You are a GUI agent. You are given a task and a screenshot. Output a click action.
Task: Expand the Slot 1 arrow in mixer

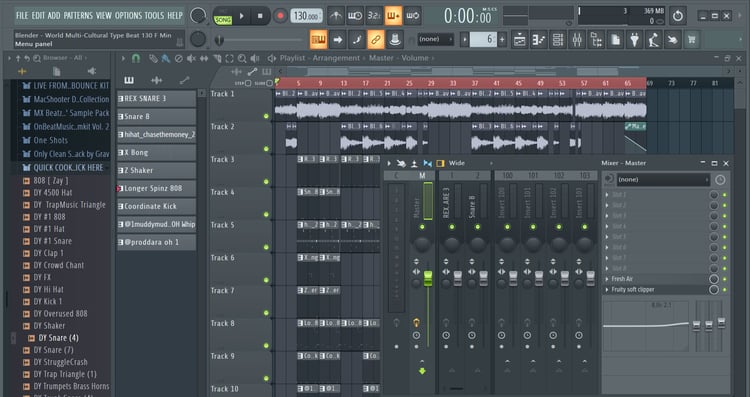pyautogui.click(x=607, y=195)
